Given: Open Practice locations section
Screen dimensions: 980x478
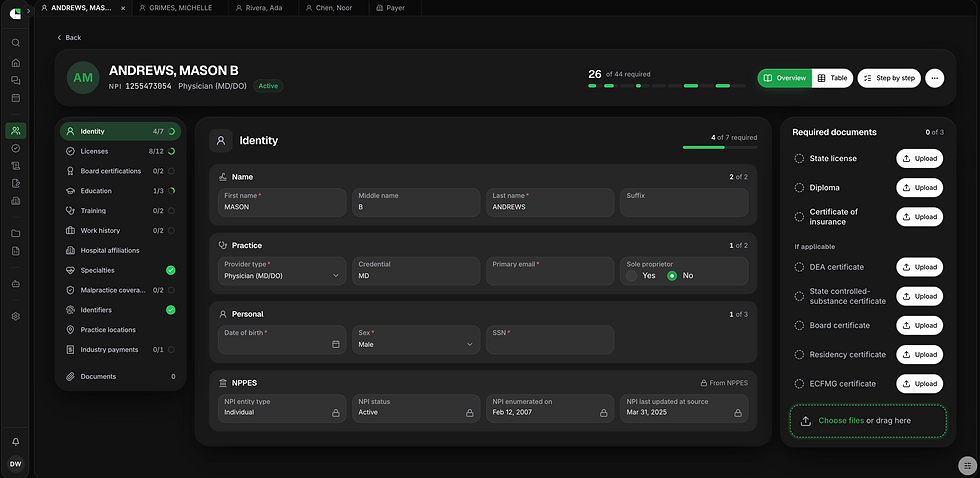Looking at the screenshot, I should click(x=120, y=330).
